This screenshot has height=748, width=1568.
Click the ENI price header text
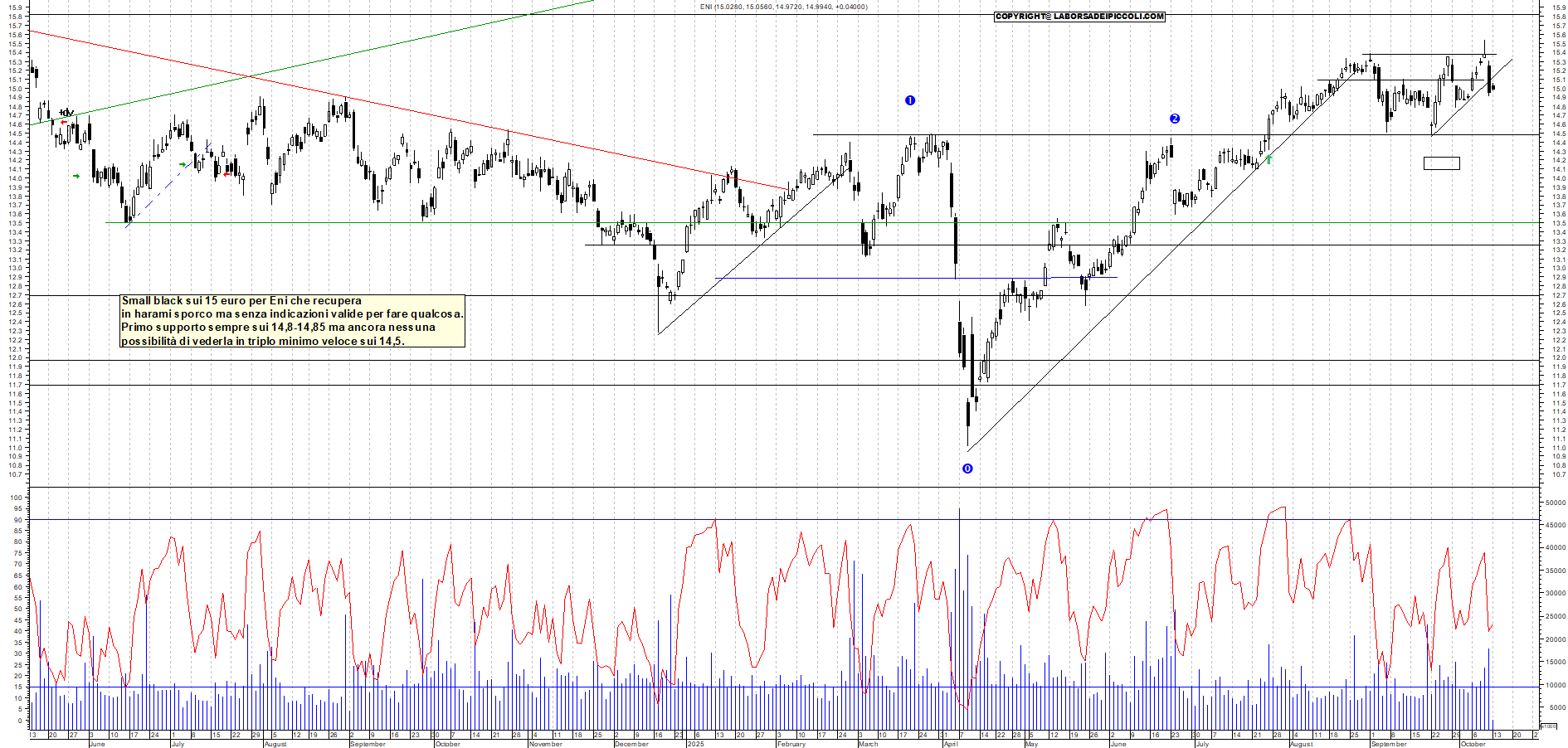coord(783,7)
